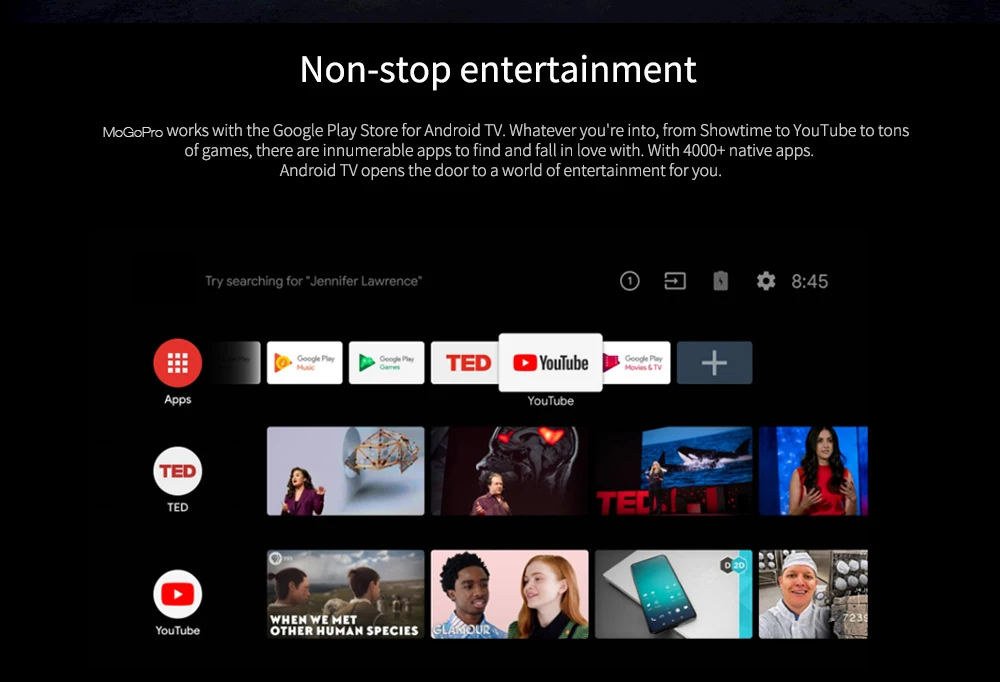1000x682 pixels.
Task: Click the 'Apps' label under launcher
Action: [x=177, y=400]
